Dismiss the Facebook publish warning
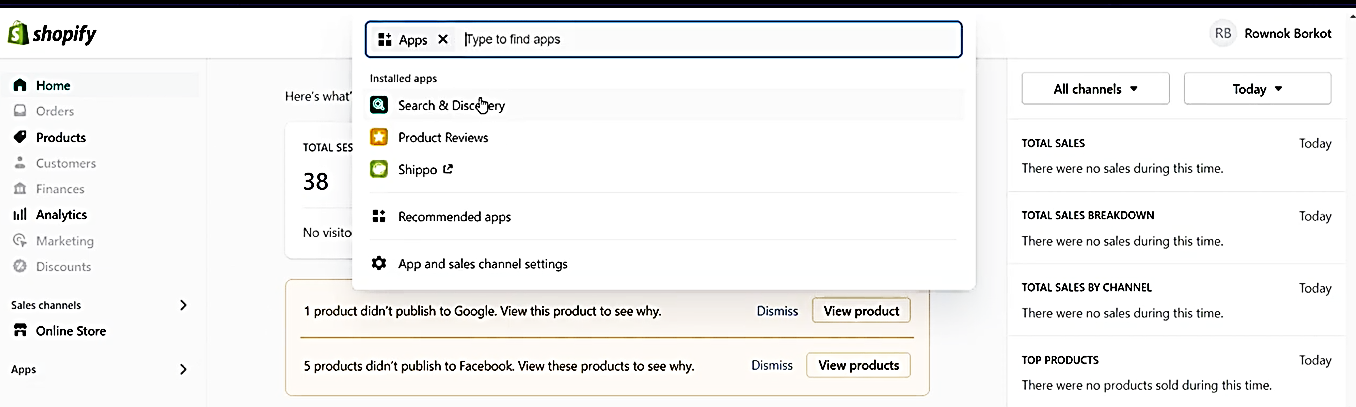This screenshot has width=1356, height=407. 772,365
